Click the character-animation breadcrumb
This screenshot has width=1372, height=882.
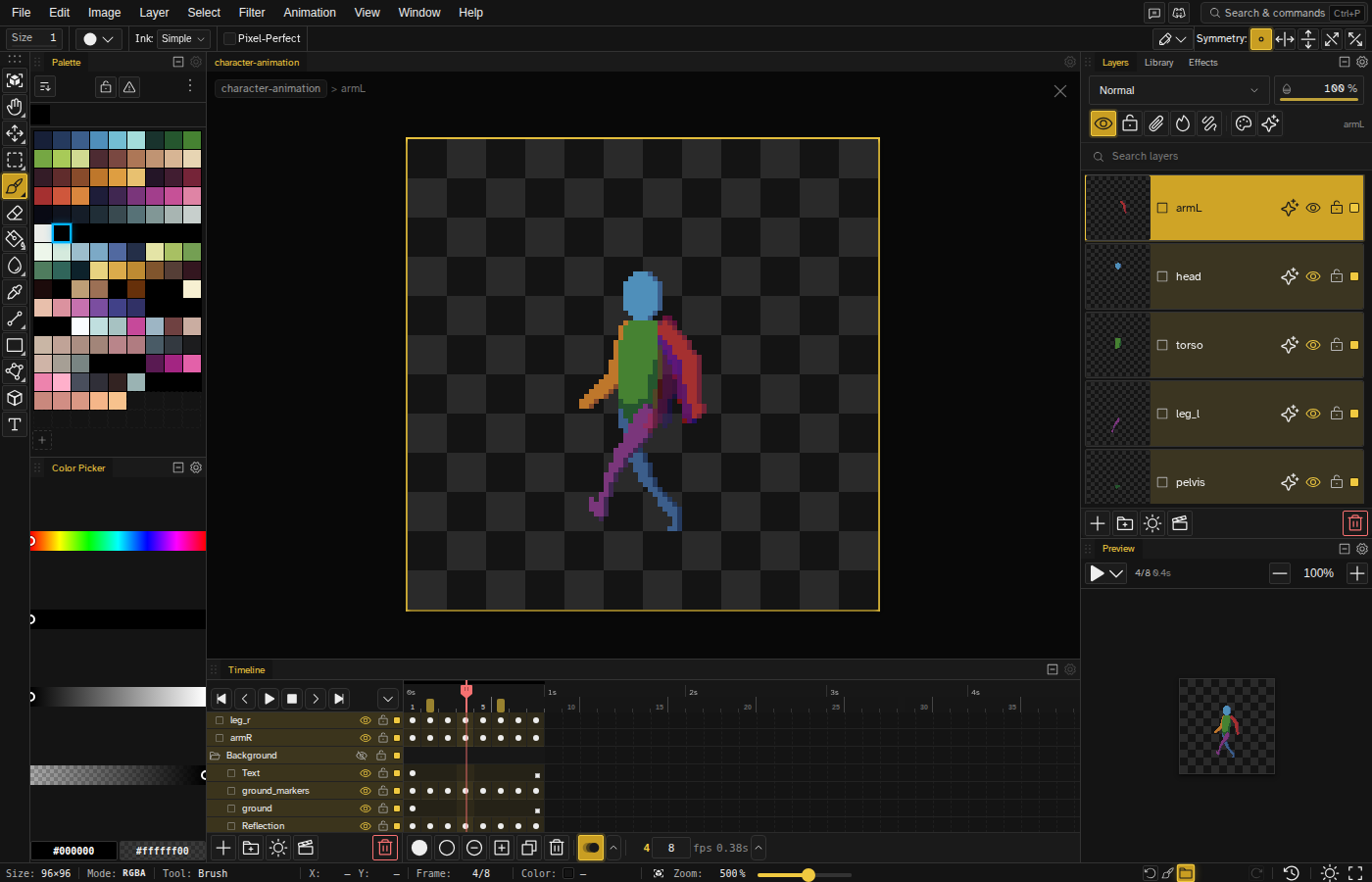pyautogui.click(x=270, y=88)
